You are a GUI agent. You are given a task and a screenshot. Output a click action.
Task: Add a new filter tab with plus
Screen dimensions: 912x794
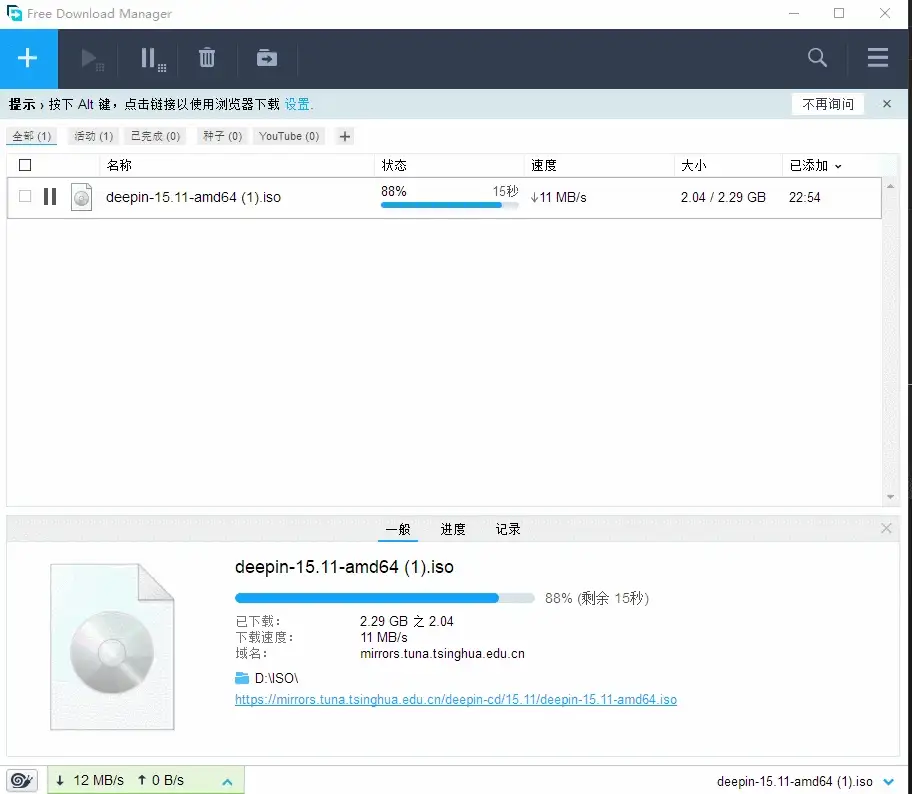[x=345, y=136]
